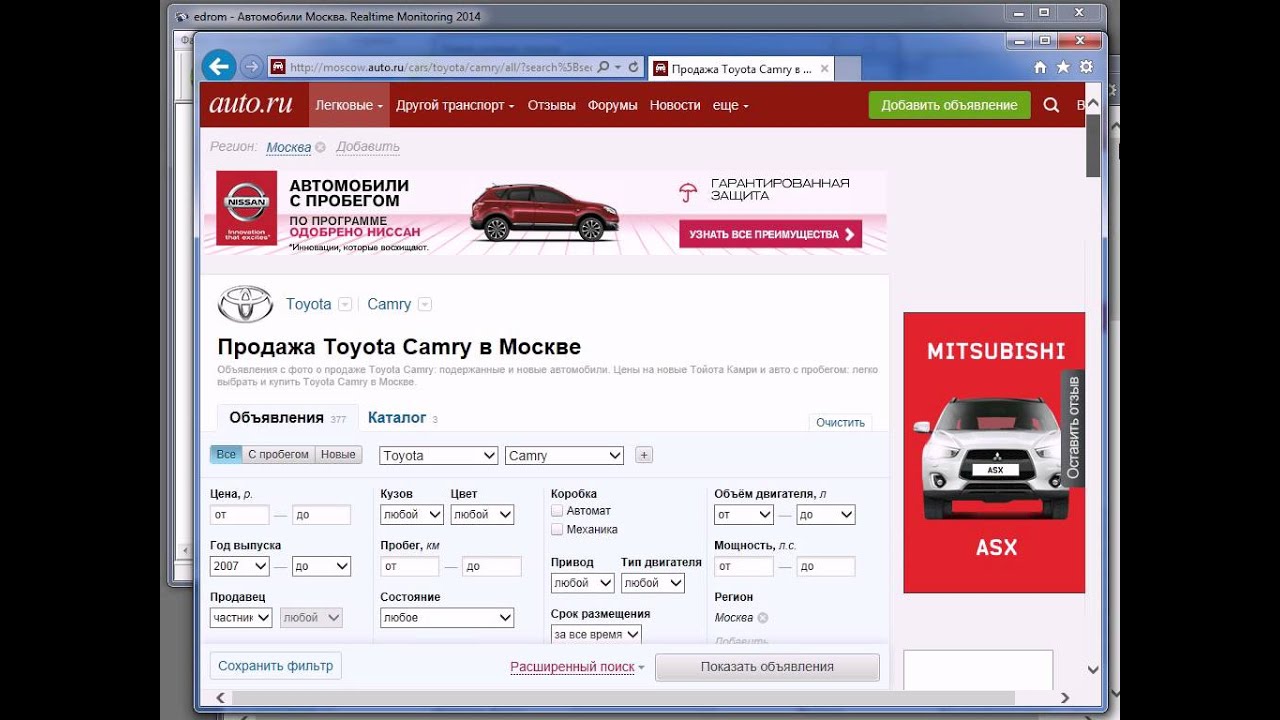
Task: Open the favorites star icon
Action: pos(1063,67)
